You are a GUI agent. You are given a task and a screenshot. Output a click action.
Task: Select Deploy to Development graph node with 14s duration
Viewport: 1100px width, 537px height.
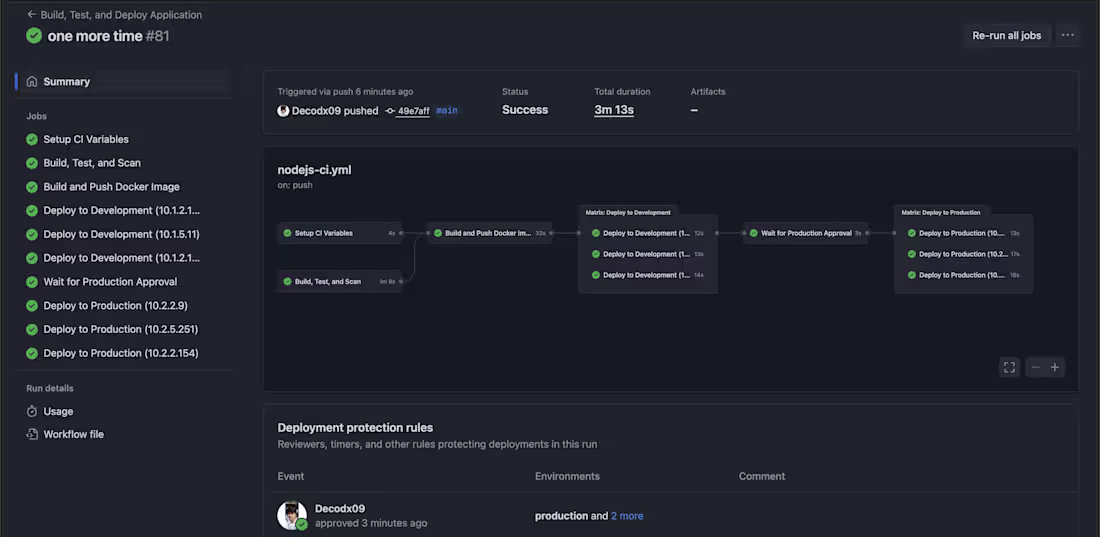648,275
